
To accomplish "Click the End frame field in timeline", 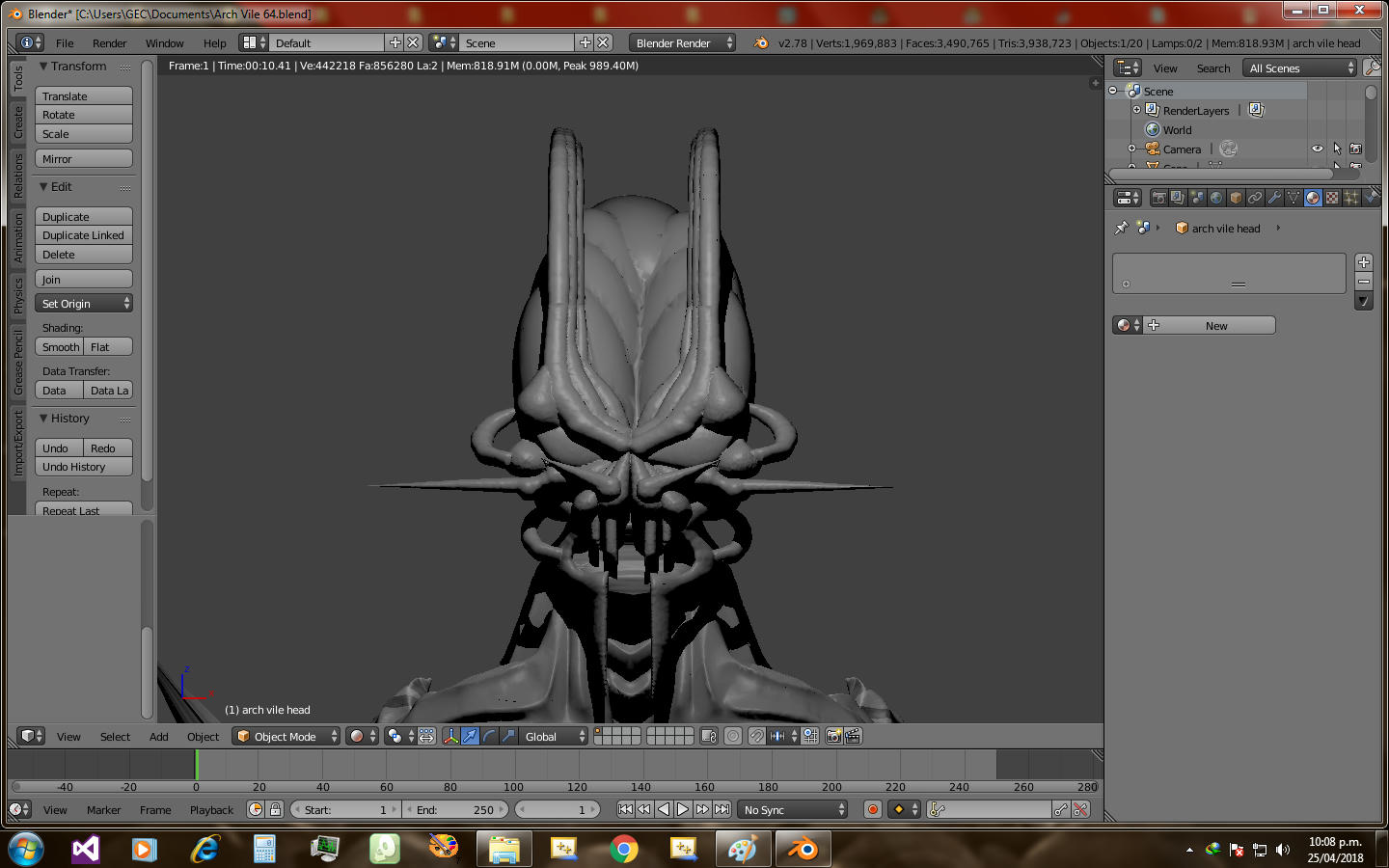I will coord(455,809).
